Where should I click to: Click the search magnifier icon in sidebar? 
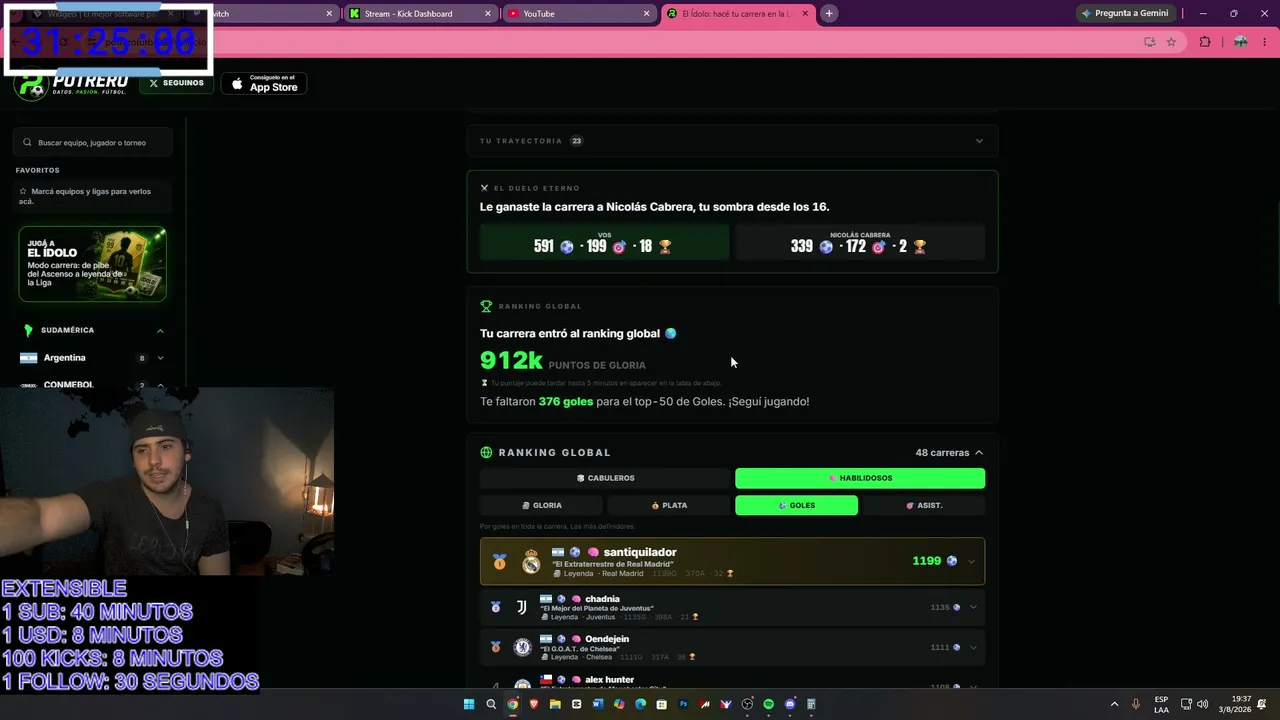click(x=28, y=143)
